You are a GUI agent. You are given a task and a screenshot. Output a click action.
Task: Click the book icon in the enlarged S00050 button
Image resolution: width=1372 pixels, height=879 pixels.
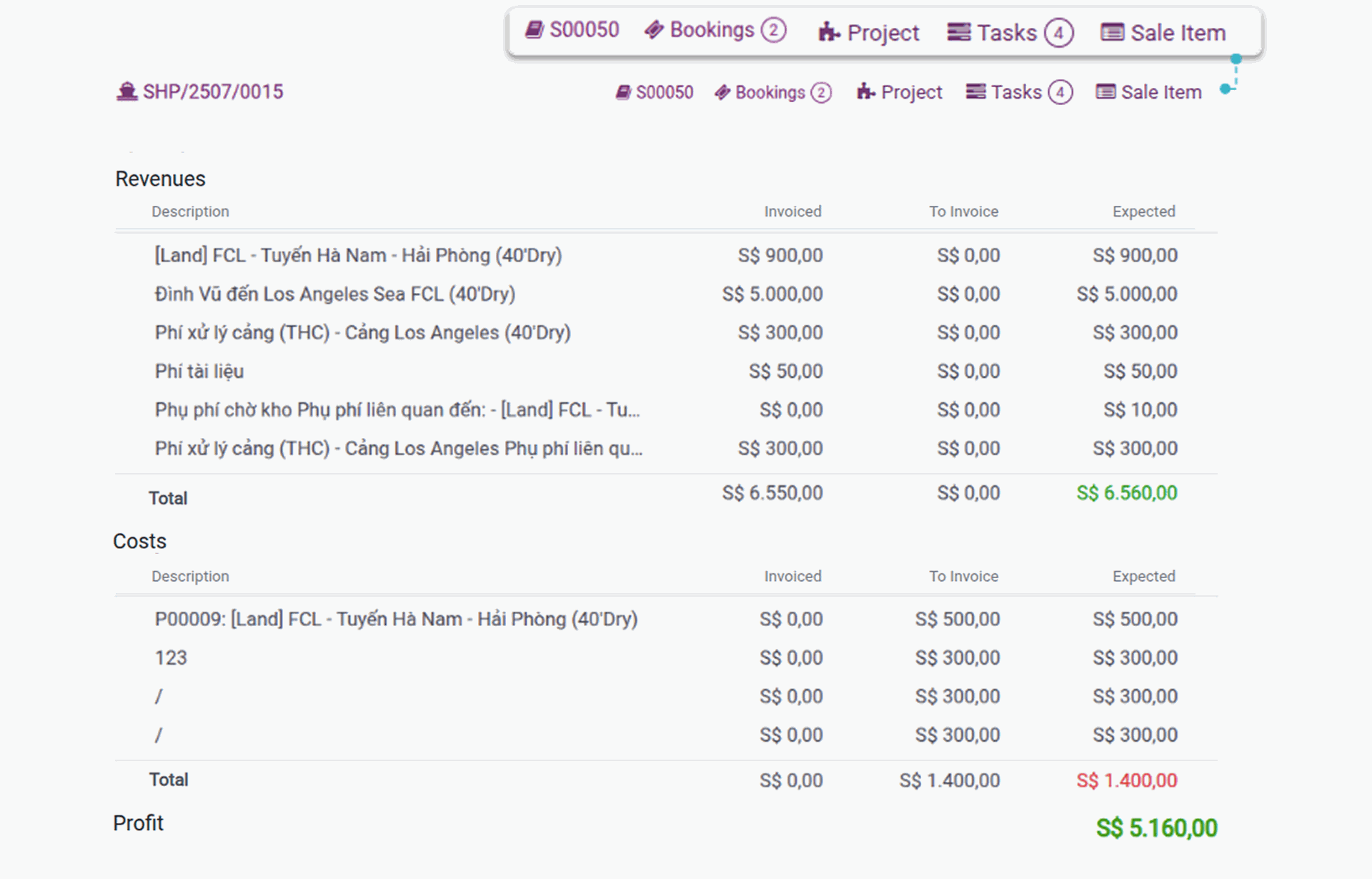[535, 30]
